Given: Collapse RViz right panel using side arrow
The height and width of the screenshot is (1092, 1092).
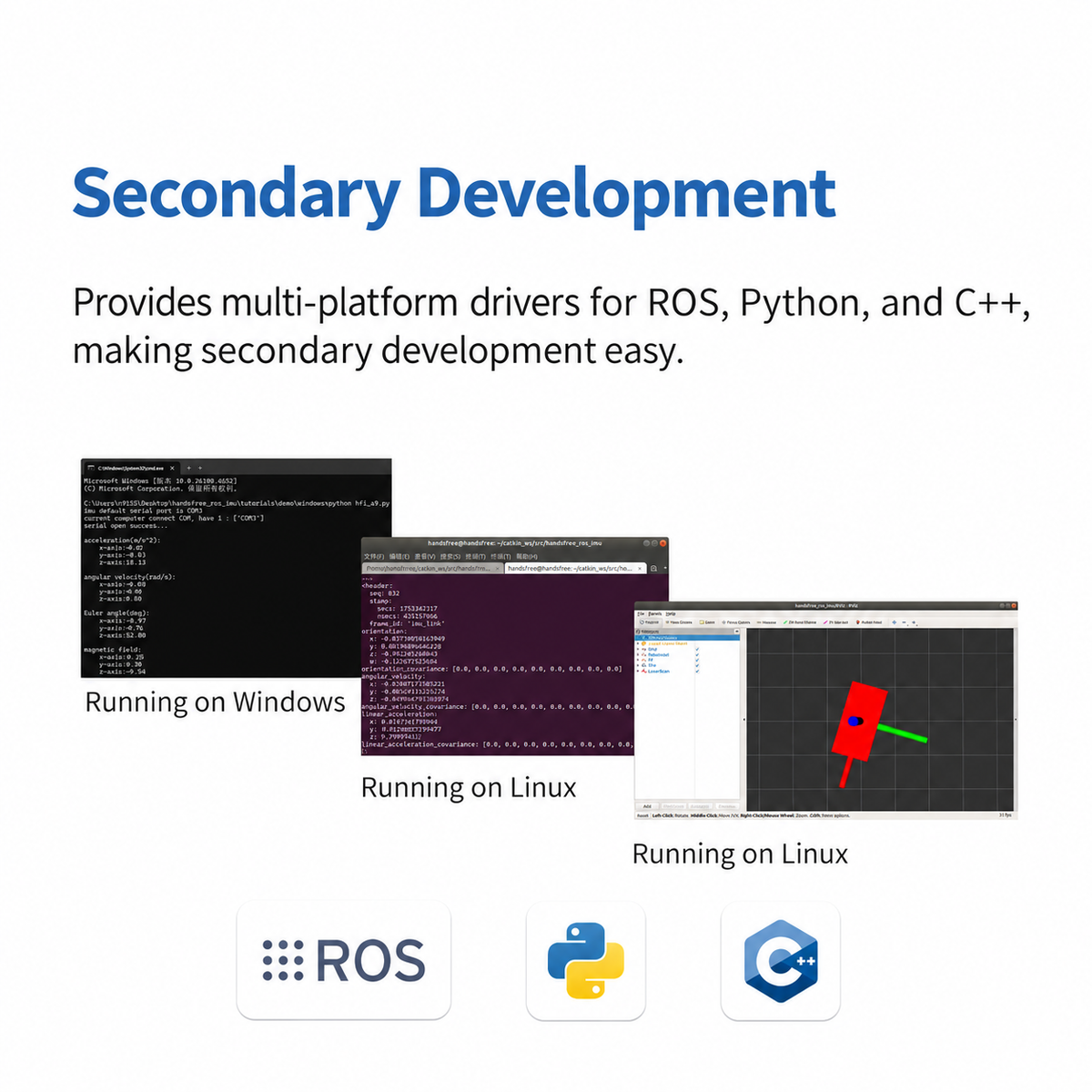Looking at the screenshot, I should click(1016, 719).
